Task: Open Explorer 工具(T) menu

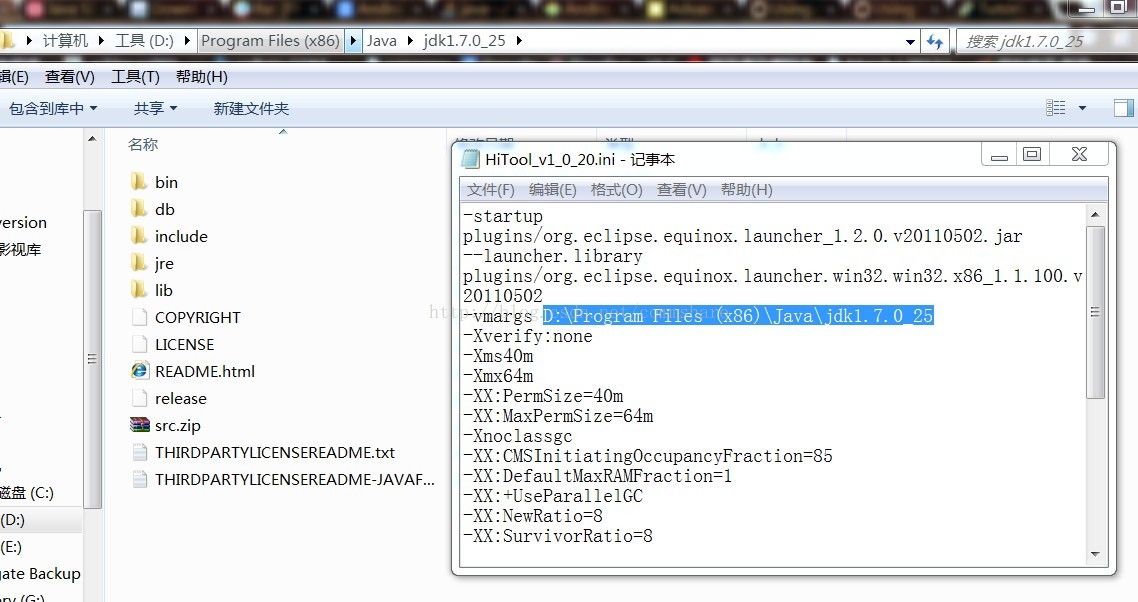Action: click(135, 77)
